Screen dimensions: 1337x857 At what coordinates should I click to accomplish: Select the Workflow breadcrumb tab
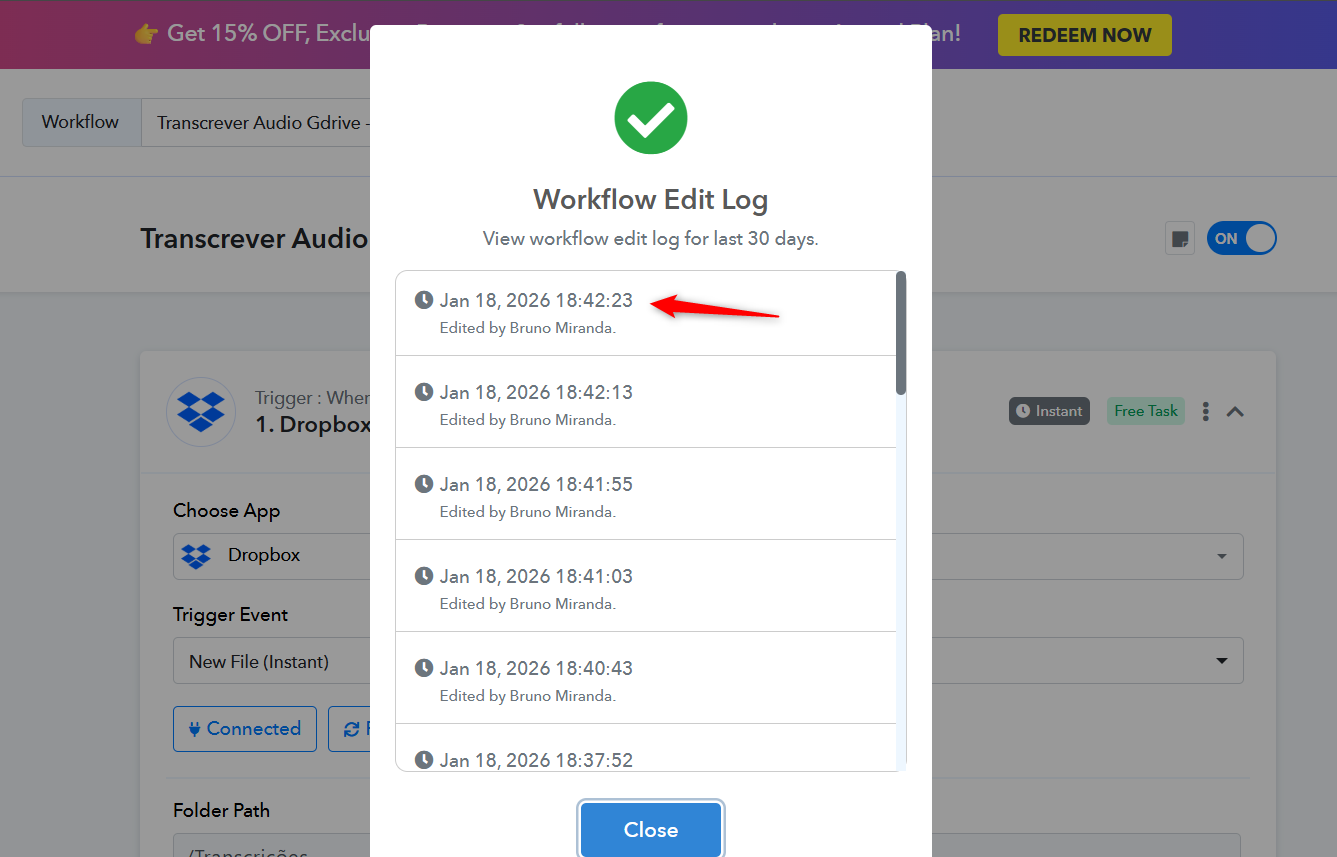click(x=81, y=122)
